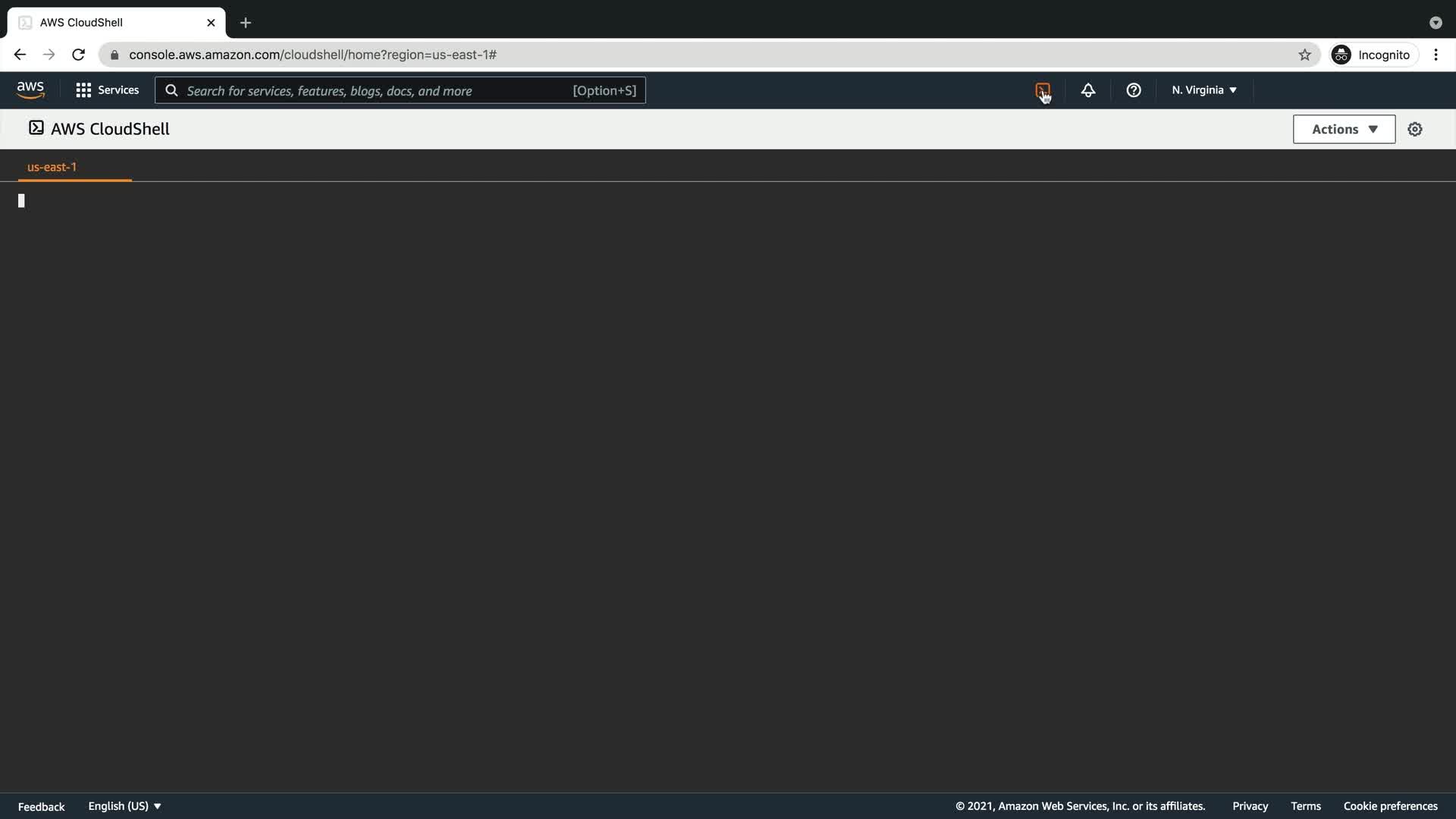Open the Services grid menu
Image resolution: width=1456 pixels, height=819 pixels.
(107, 90)
